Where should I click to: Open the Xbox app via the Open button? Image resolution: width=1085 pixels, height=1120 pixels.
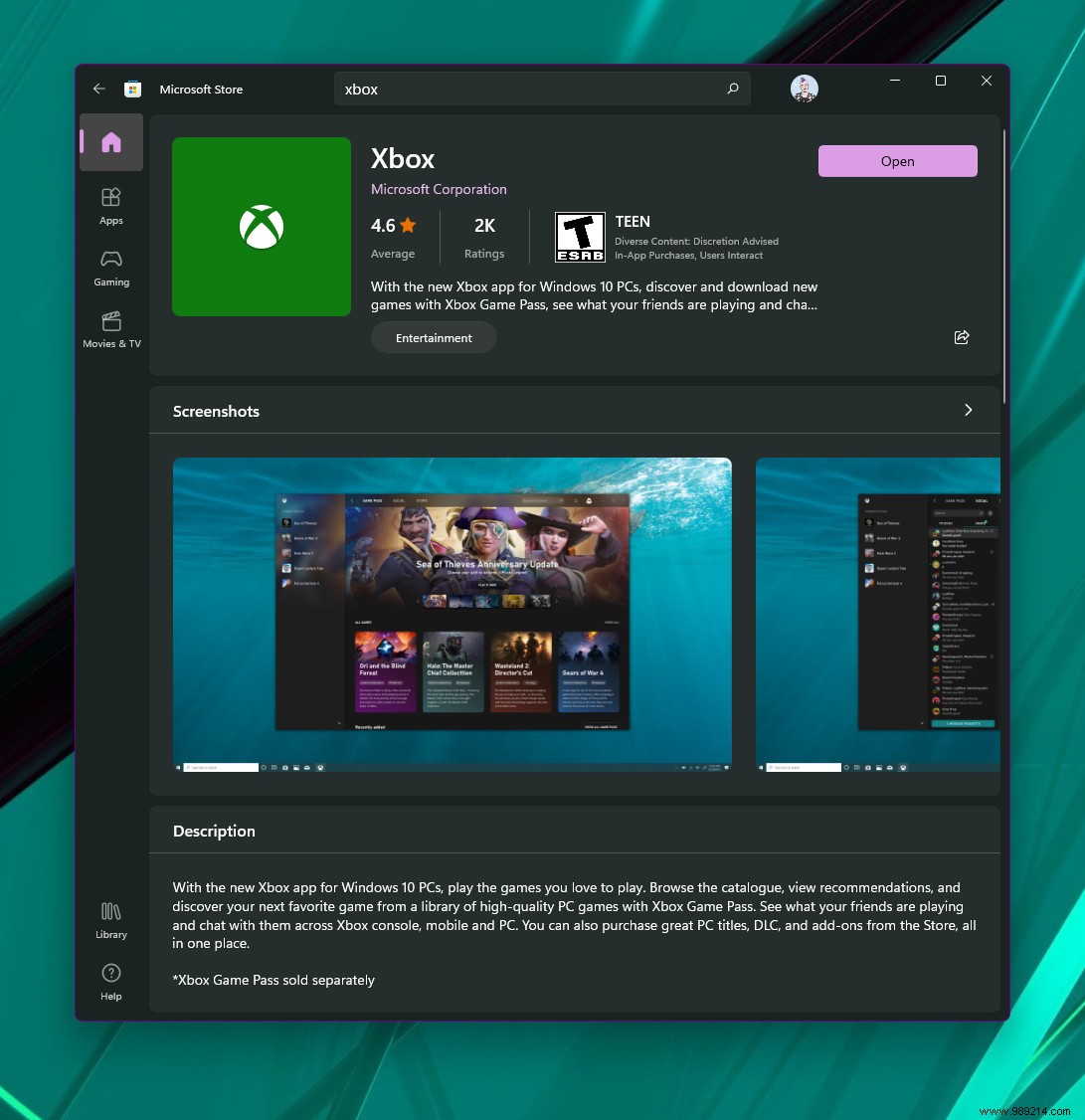[896, 160]
